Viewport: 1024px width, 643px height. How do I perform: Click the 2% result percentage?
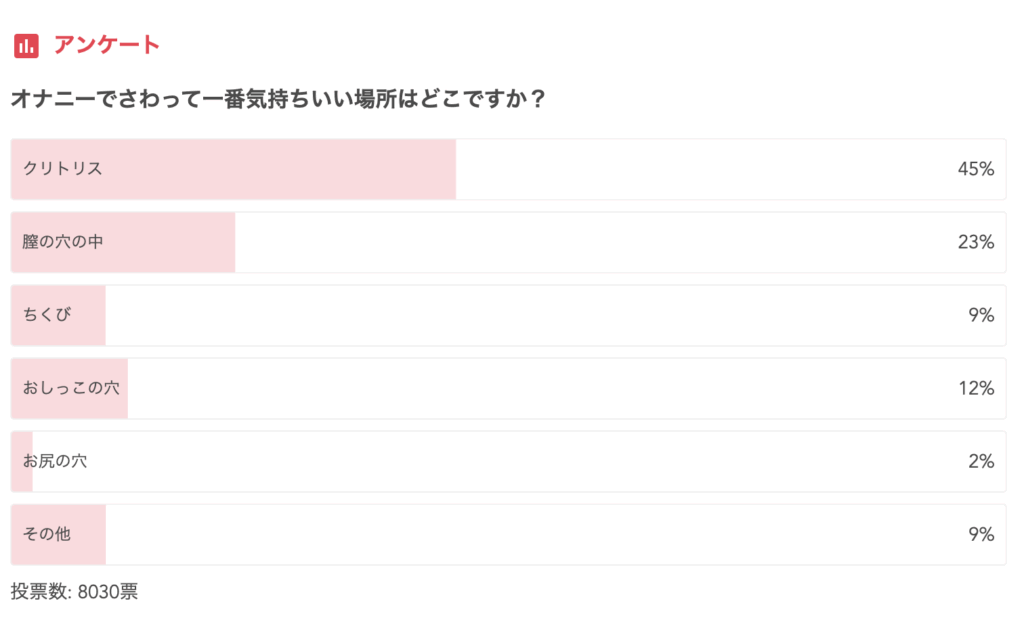(x=980, y=461)
